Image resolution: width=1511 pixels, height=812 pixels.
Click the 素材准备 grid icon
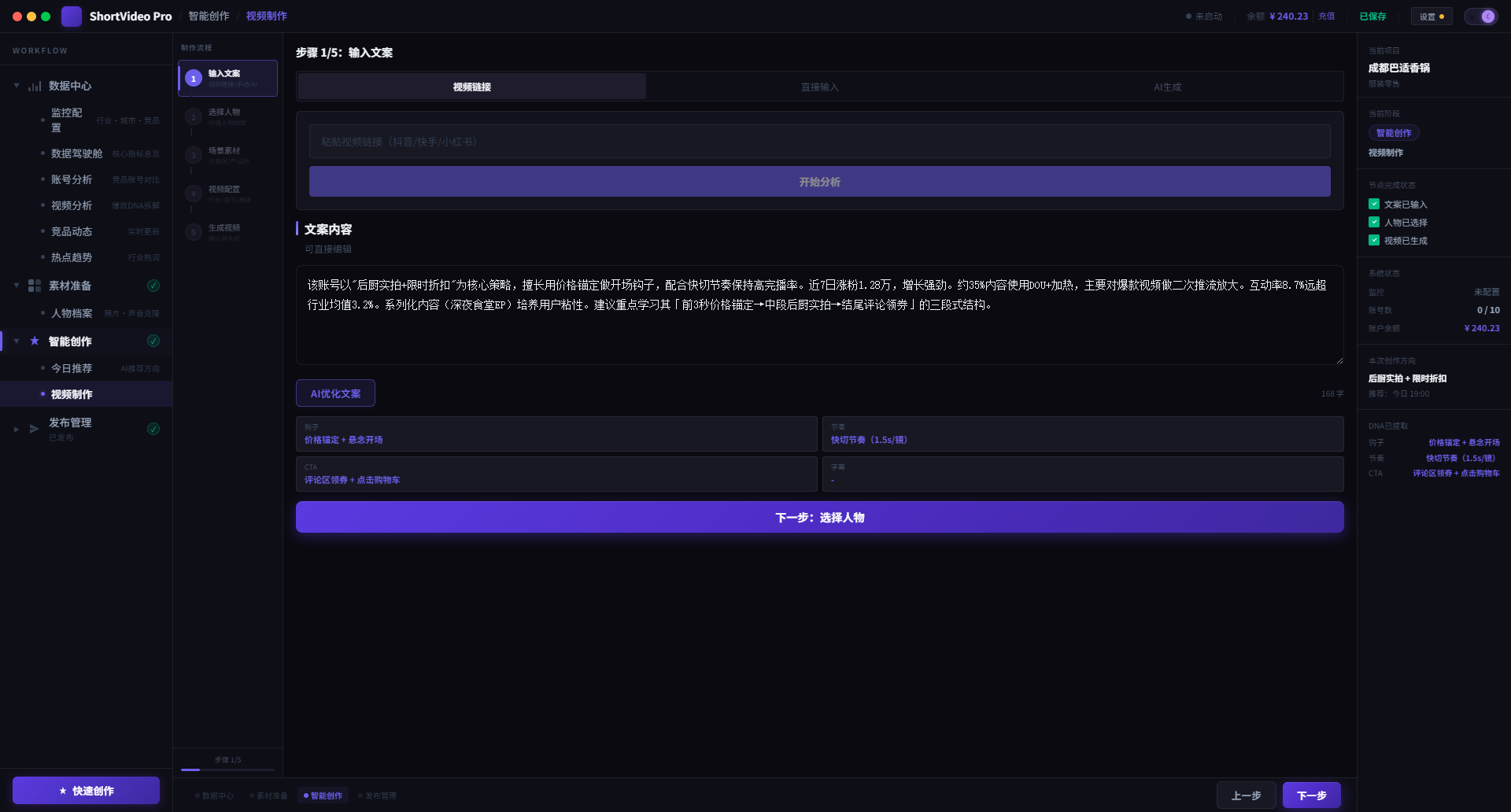click(35, 286)
